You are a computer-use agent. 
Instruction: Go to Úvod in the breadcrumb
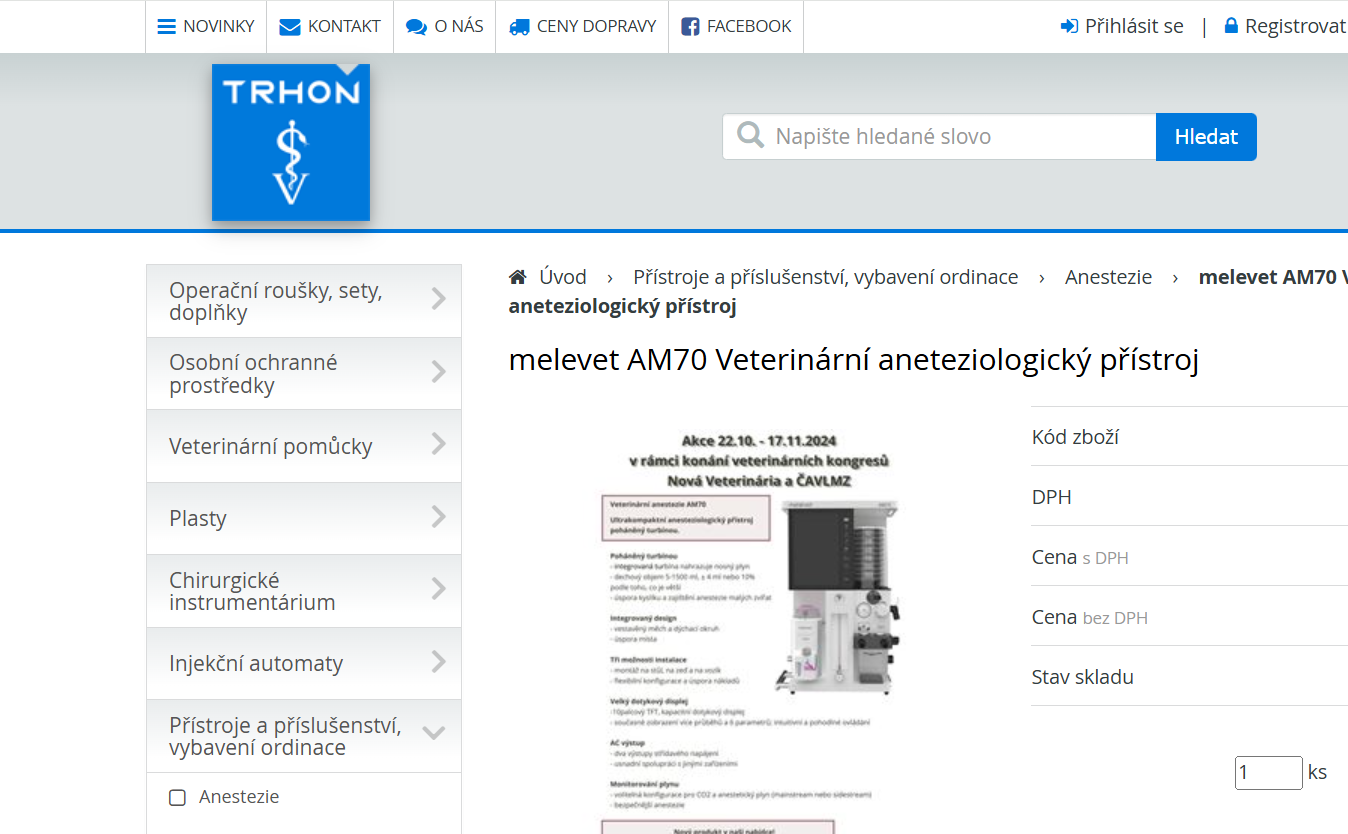tap(563, 277)
